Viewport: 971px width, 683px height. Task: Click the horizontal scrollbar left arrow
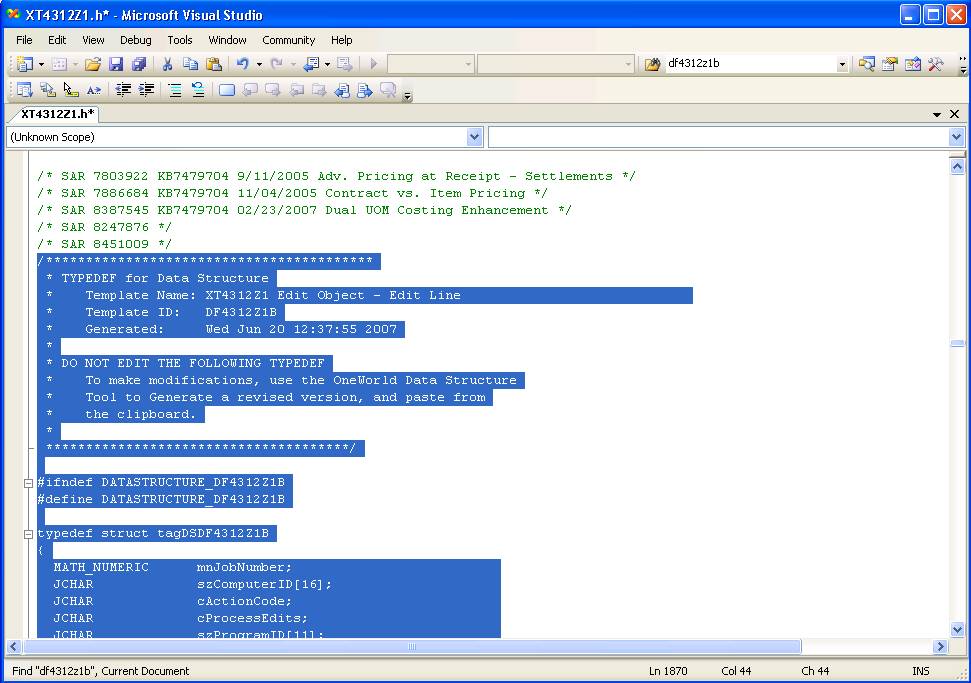pos(14,646)
